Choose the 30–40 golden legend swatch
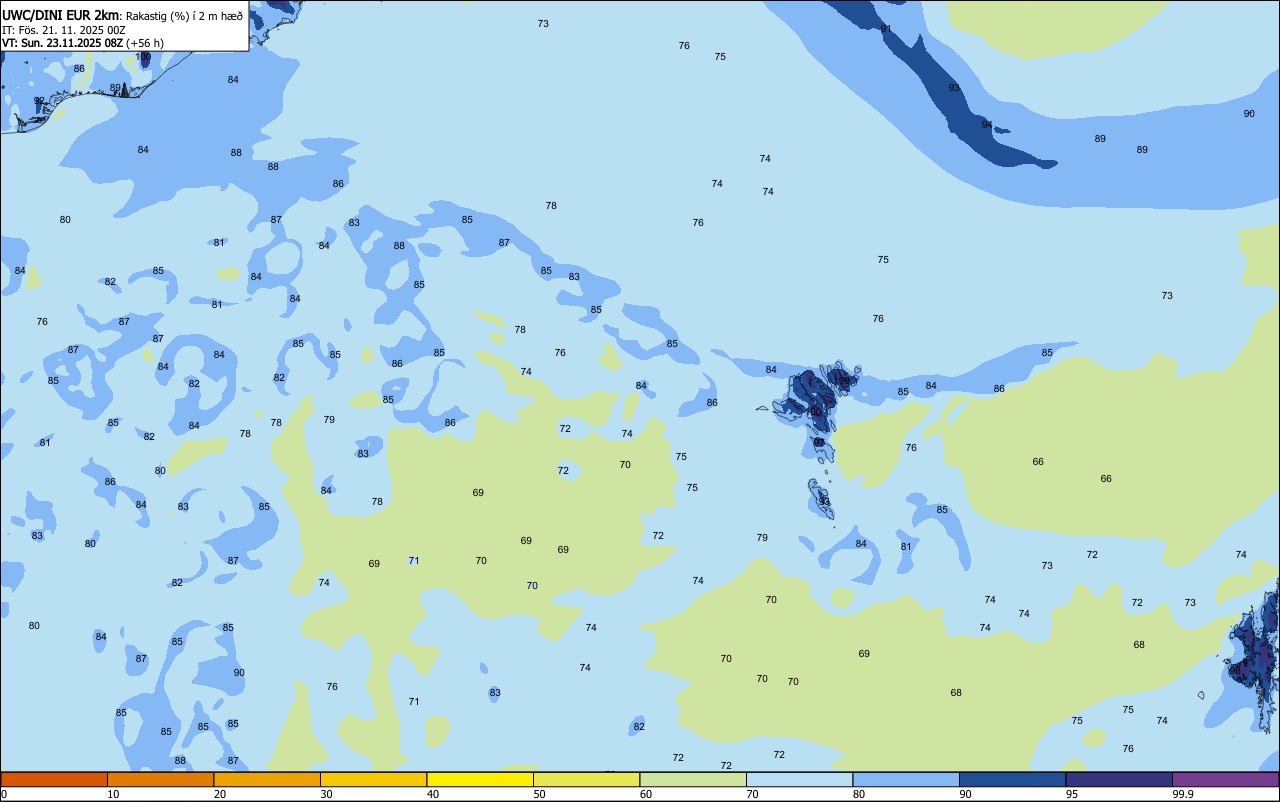 click(373, 779)
